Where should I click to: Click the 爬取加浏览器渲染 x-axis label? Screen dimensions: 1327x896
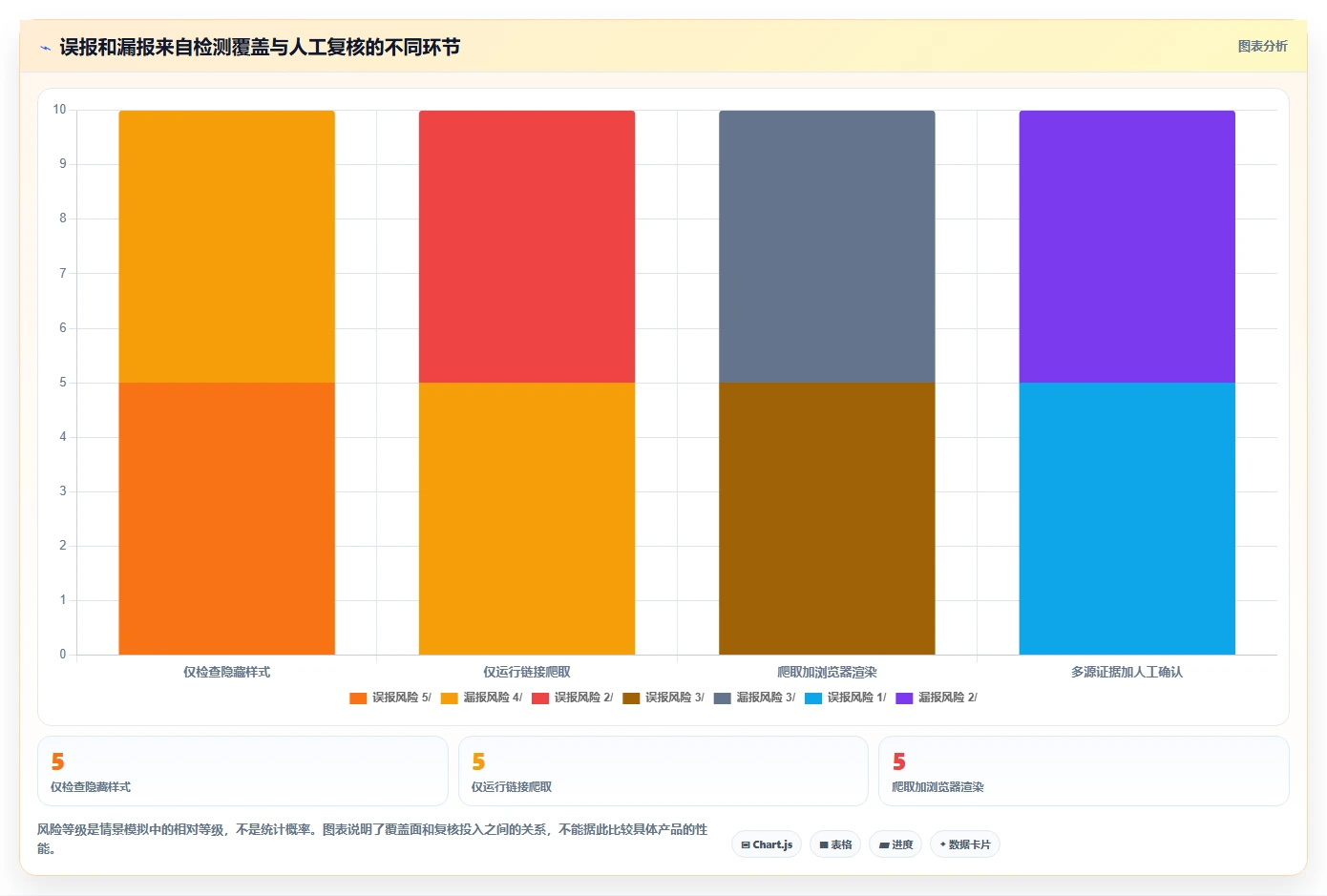tap(827, 672)
